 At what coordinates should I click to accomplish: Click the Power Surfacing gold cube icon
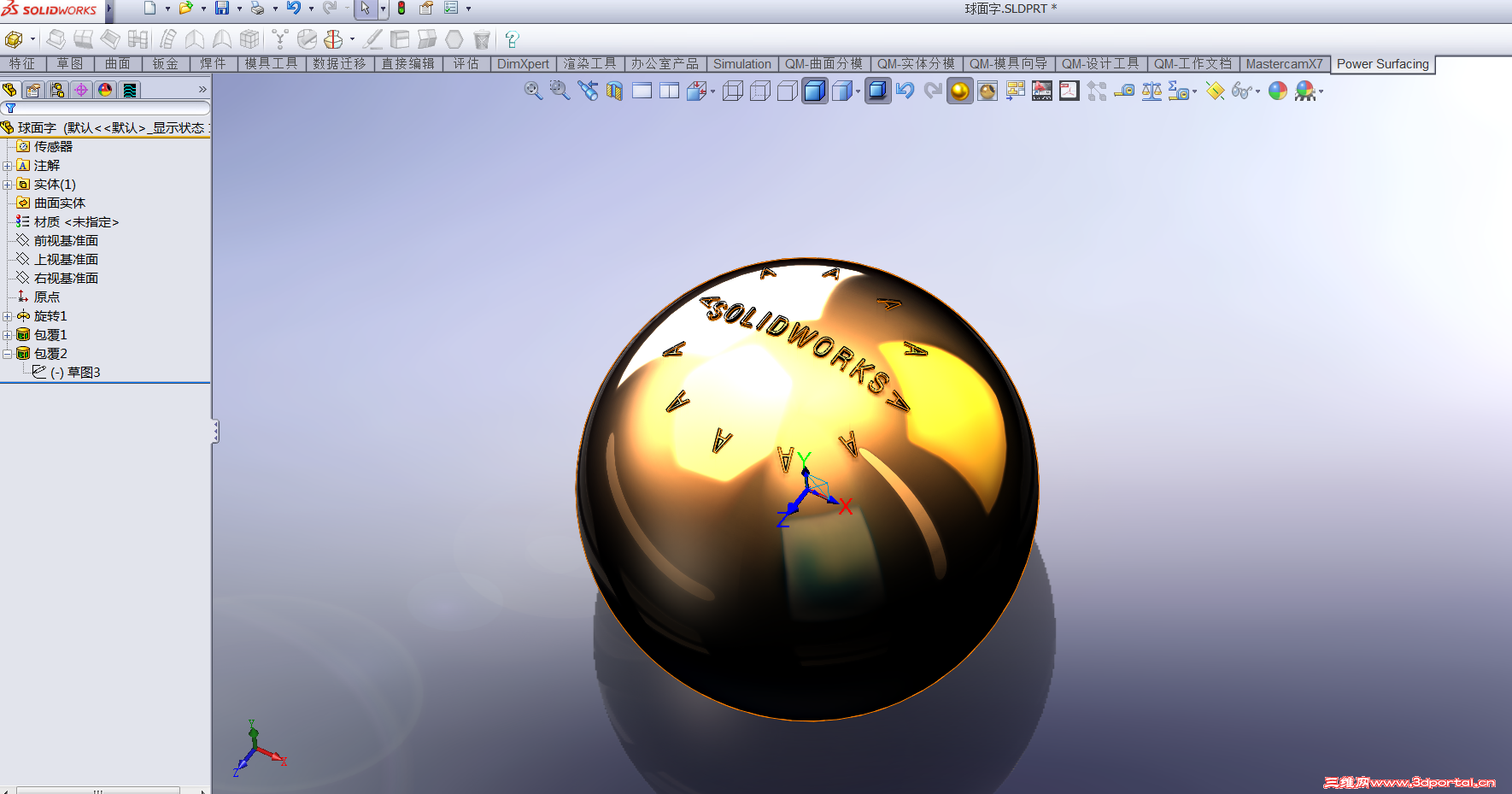(13, 39)
